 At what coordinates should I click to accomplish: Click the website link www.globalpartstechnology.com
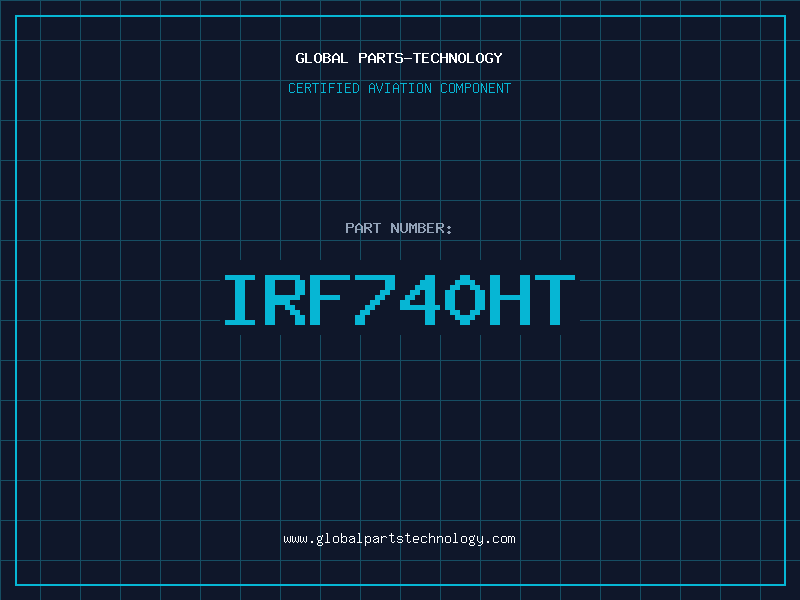(x=399, y=539)
